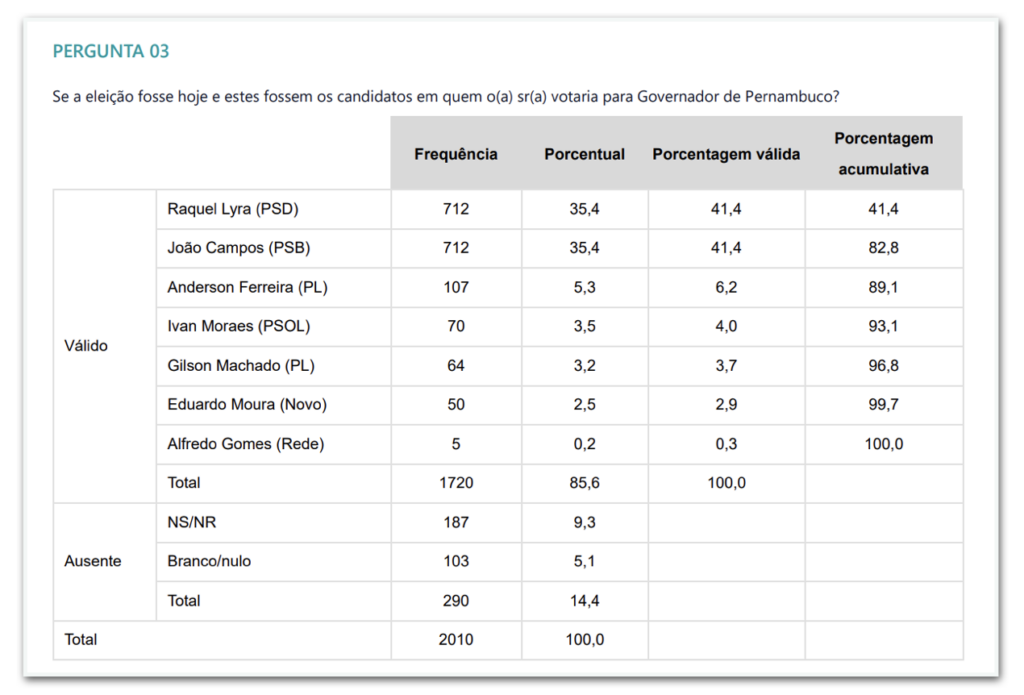Select the Ivan Moraes (PSOL) row label
The width and height of the screenshot is (1024, 695).
239,326
